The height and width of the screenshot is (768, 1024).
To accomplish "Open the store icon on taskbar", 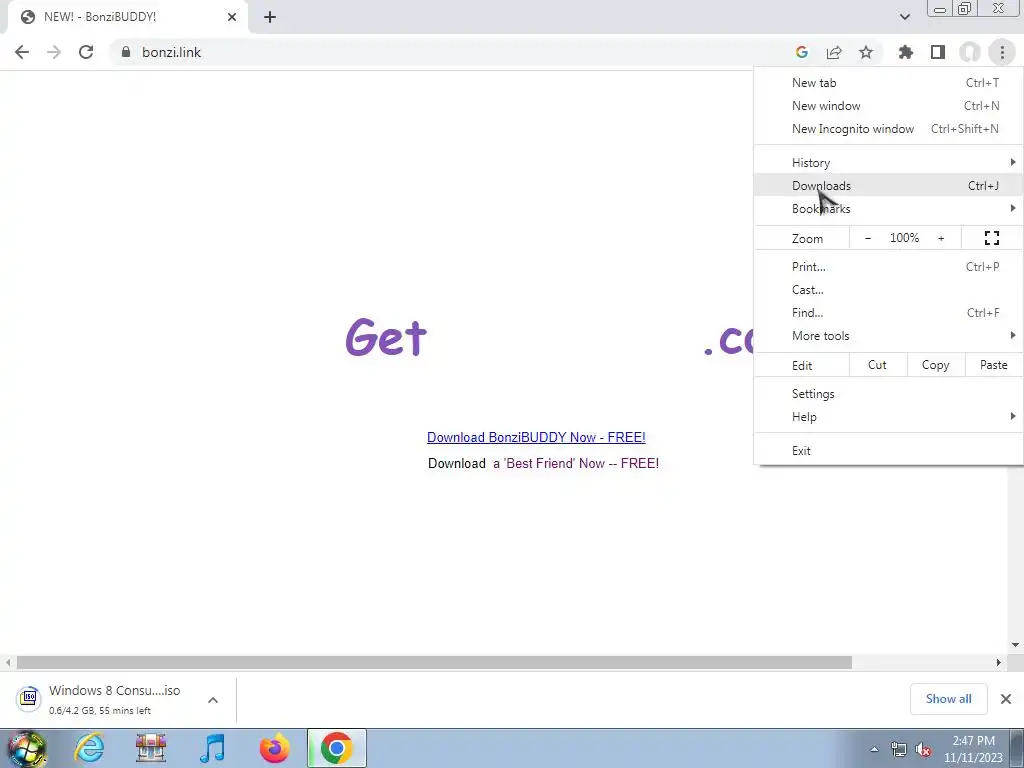I will coord(151,748).
